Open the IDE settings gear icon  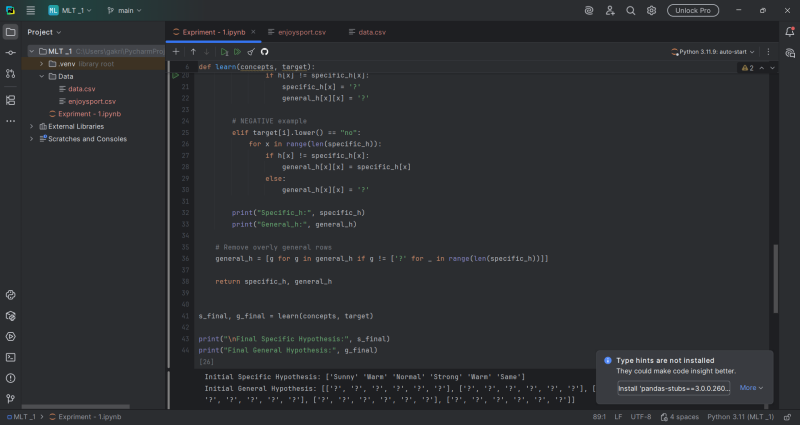coord(652,10)
